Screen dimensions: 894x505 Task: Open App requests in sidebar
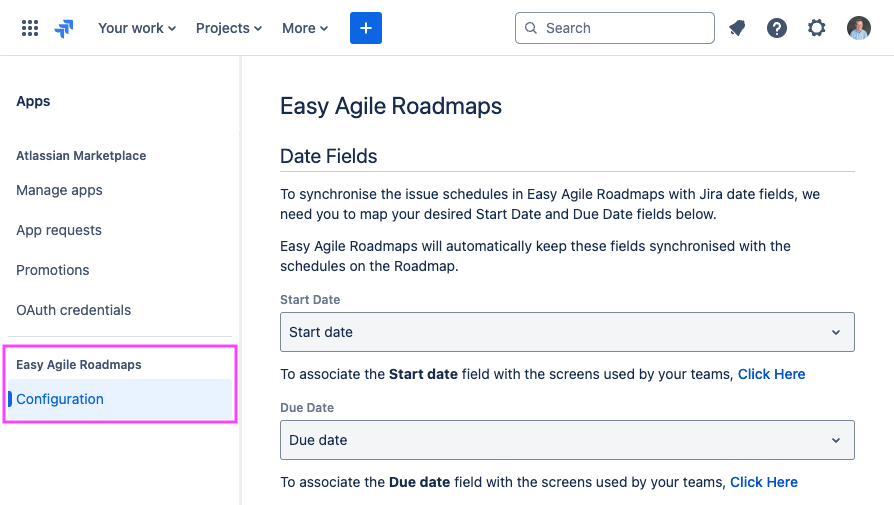point(59,230)
